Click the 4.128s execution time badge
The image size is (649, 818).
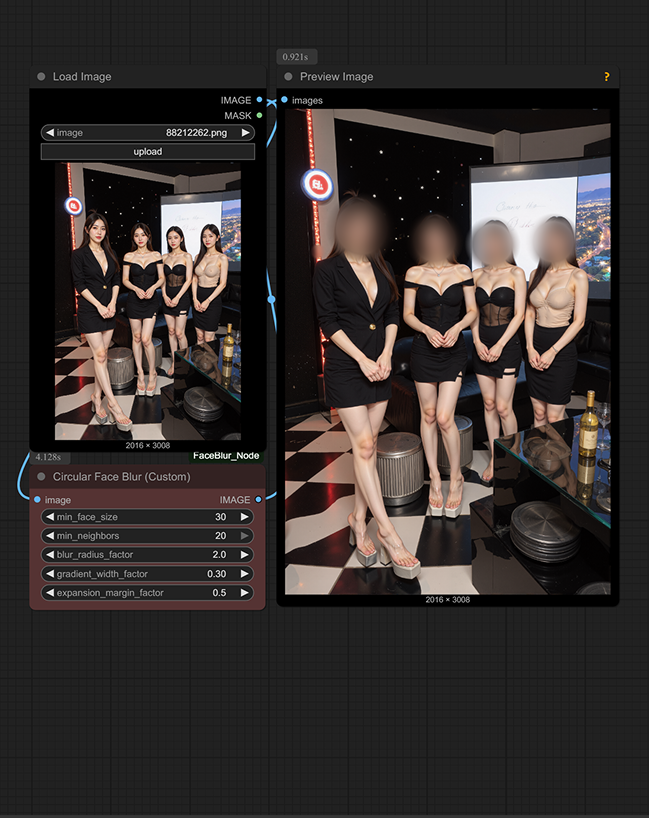(49, 457)
